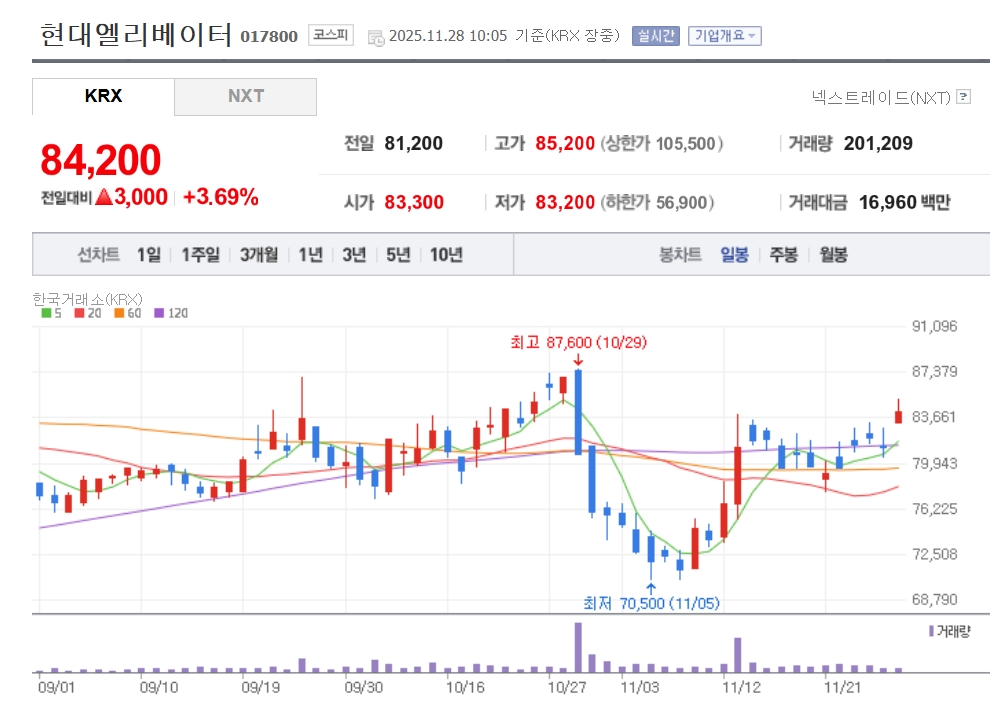Click the 10/27 date axis label
Viewport: 990px width, 715px height.
point(566,687)
